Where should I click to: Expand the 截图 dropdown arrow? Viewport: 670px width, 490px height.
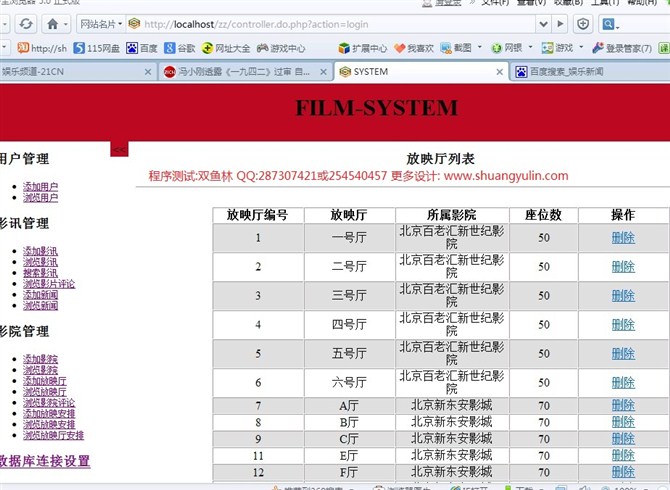pyautogui.click(x=480, y=47)
